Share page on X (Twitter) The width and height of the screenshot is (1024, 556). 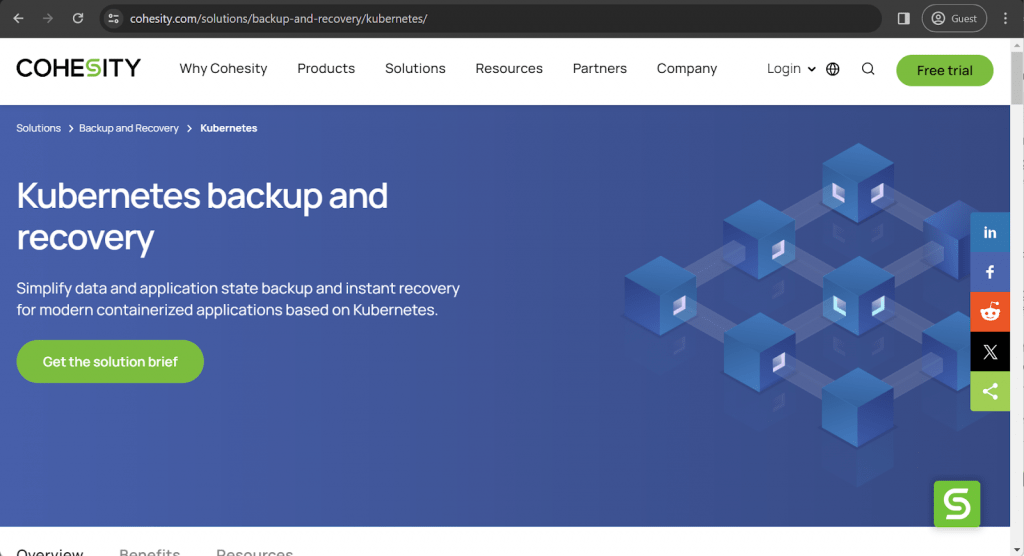coord(990,352)
